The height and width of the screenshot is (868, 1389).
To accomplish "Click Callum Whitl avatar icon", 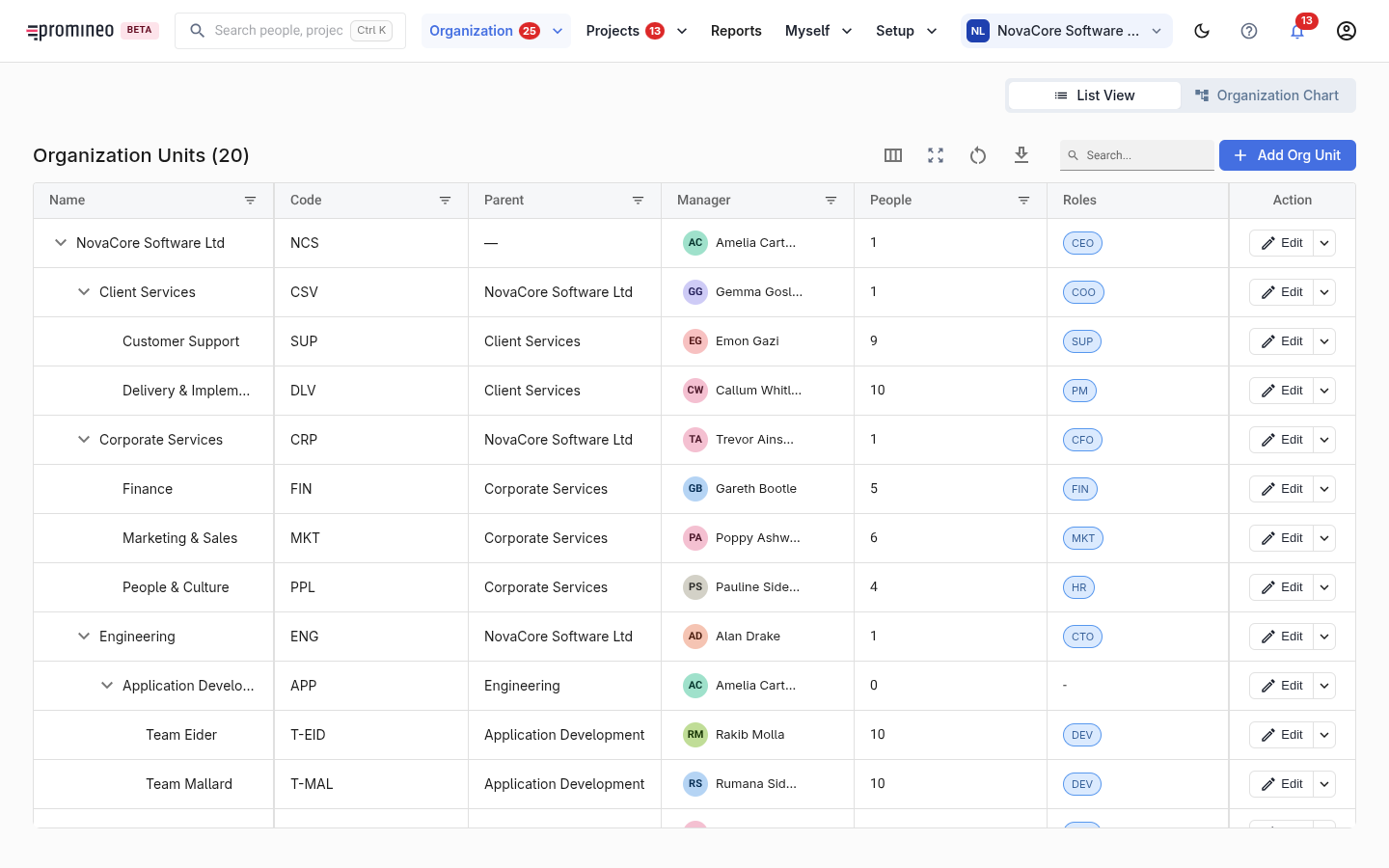I will pos(695,391).
